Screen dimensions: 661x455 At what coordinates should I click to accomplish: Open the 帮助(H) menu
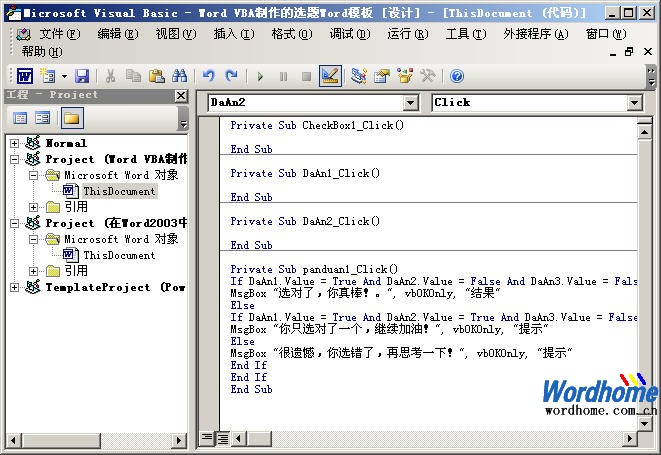pos(42,52)
